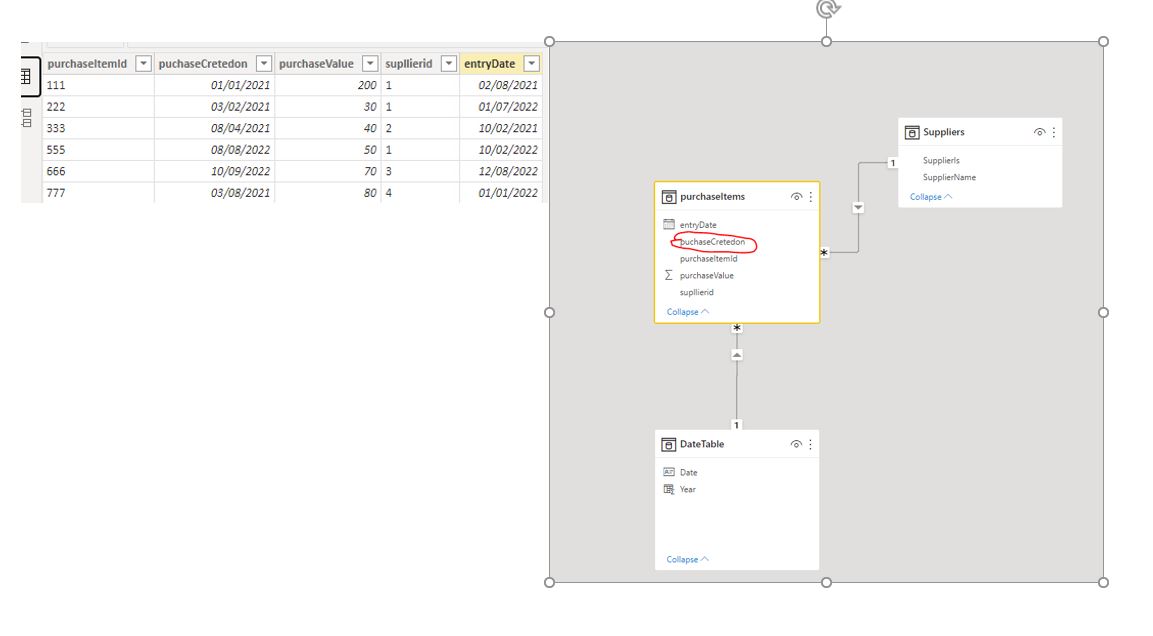Select cell with purchaseItemId 333
Image resolution: width=1153 pixels, height=636 pixels.
pyautogui.click(x=99, y=128)
